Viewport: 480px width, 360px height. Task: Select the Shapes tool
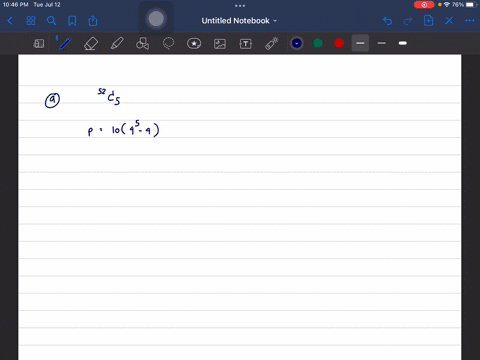click(x=142, y=44)
